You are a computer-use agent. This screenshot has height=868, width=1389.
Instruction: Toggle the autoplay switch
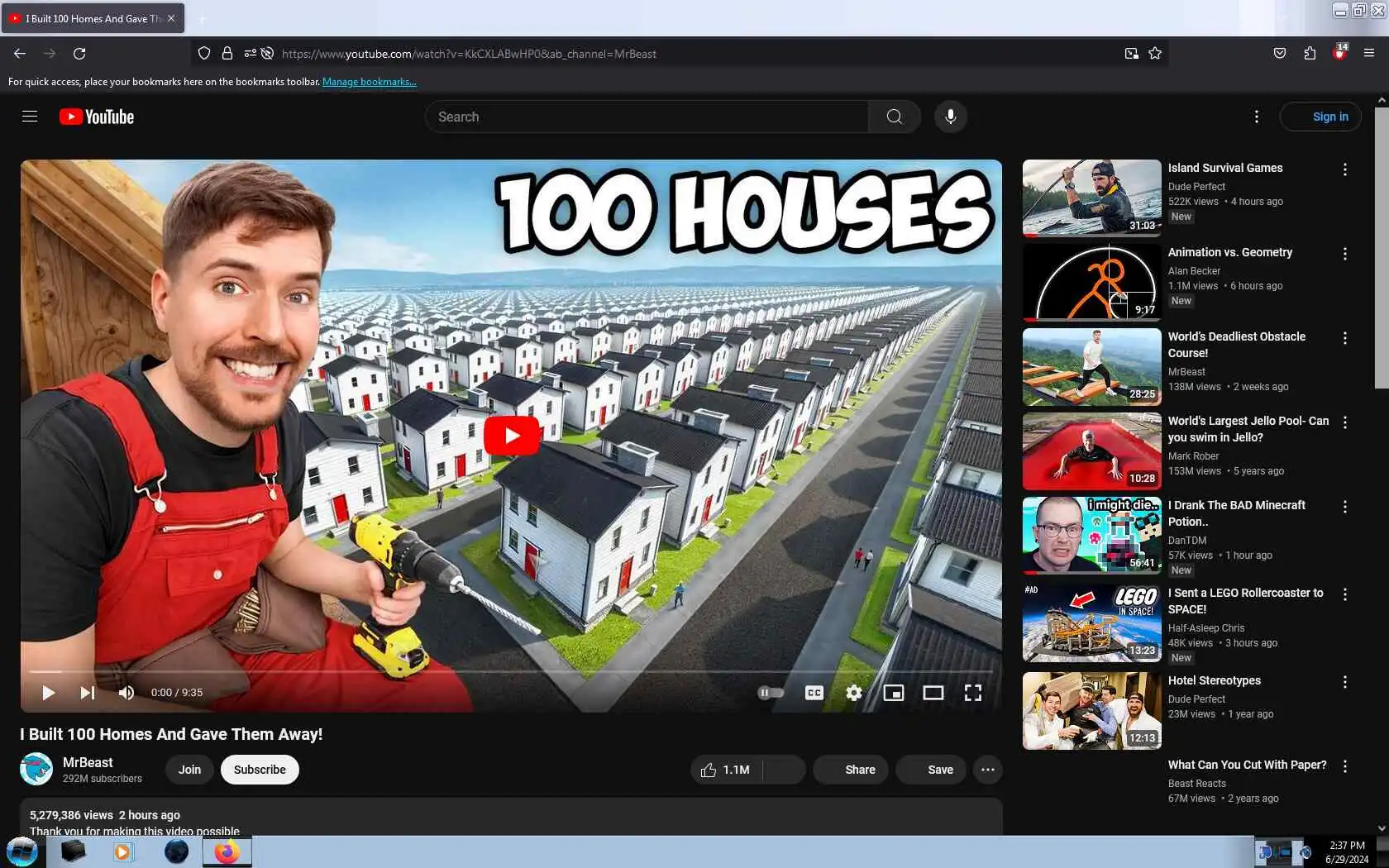pos(771,693)
